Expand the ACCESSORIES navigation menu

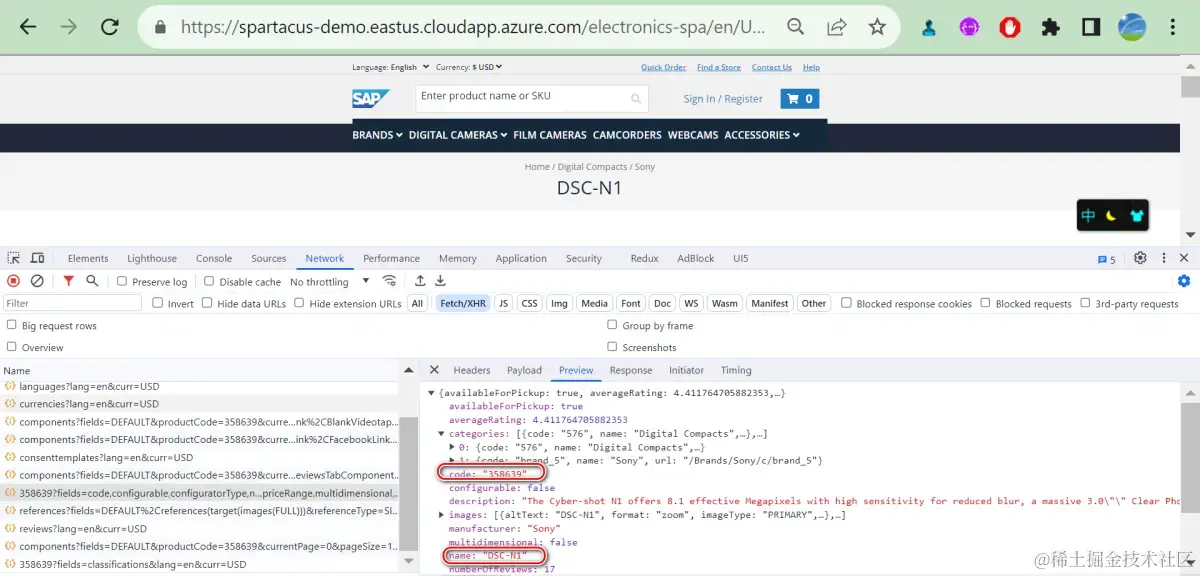(x=762, y=135)
